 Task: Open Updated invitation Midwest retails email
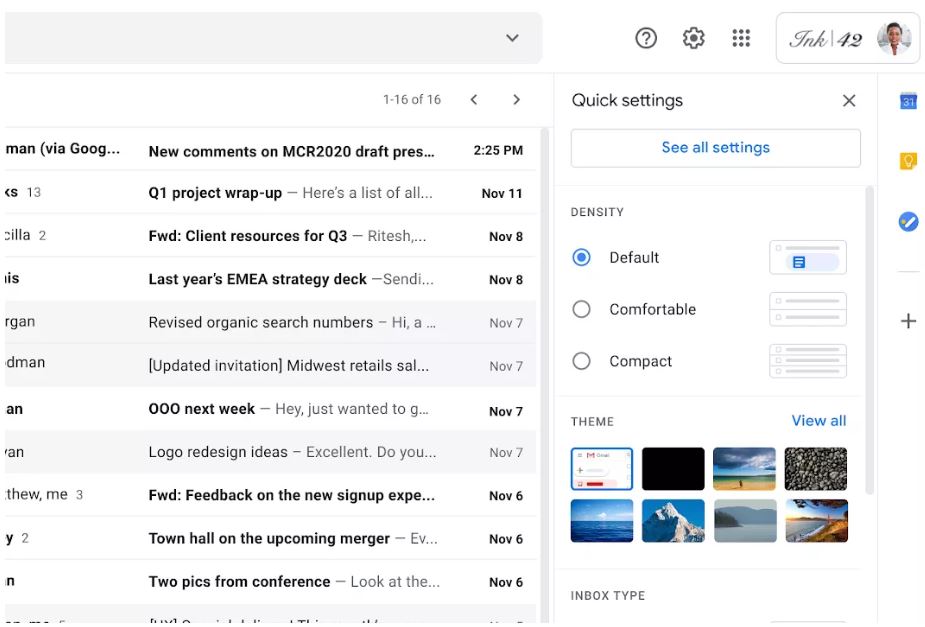pyautogui.click(x=270, y=366)
